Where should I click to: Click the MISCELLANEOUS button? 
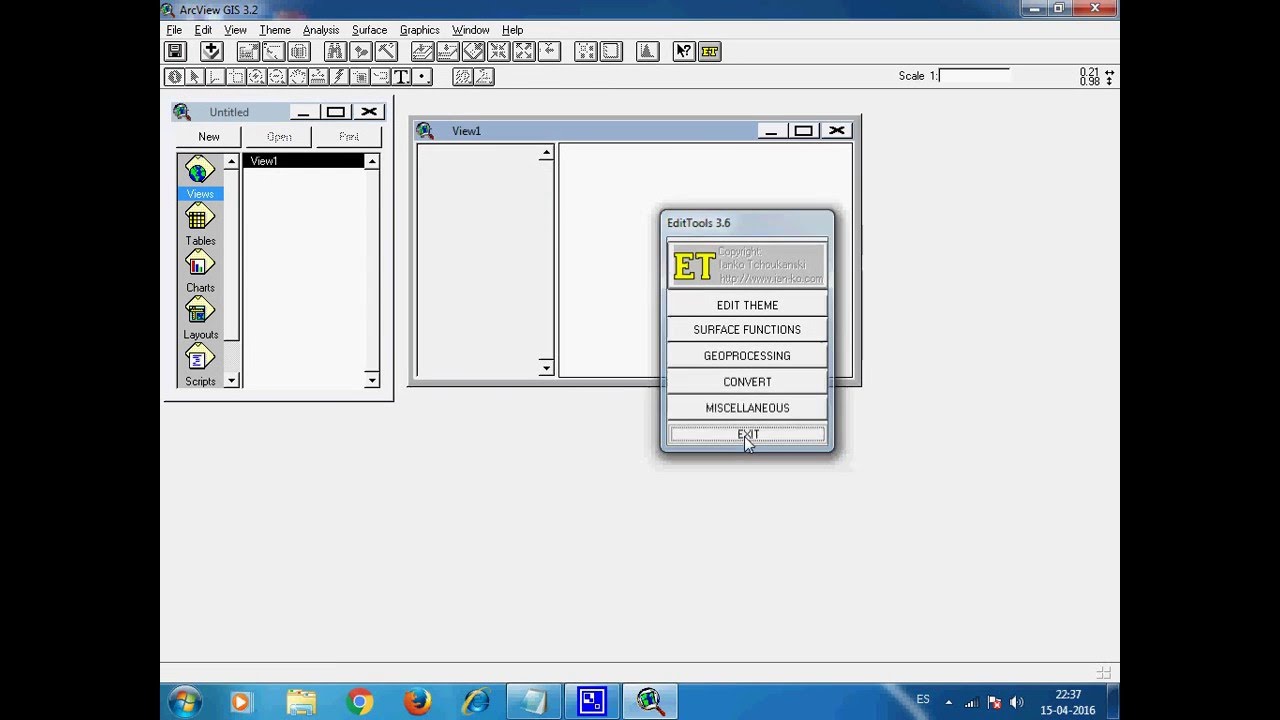747,408
